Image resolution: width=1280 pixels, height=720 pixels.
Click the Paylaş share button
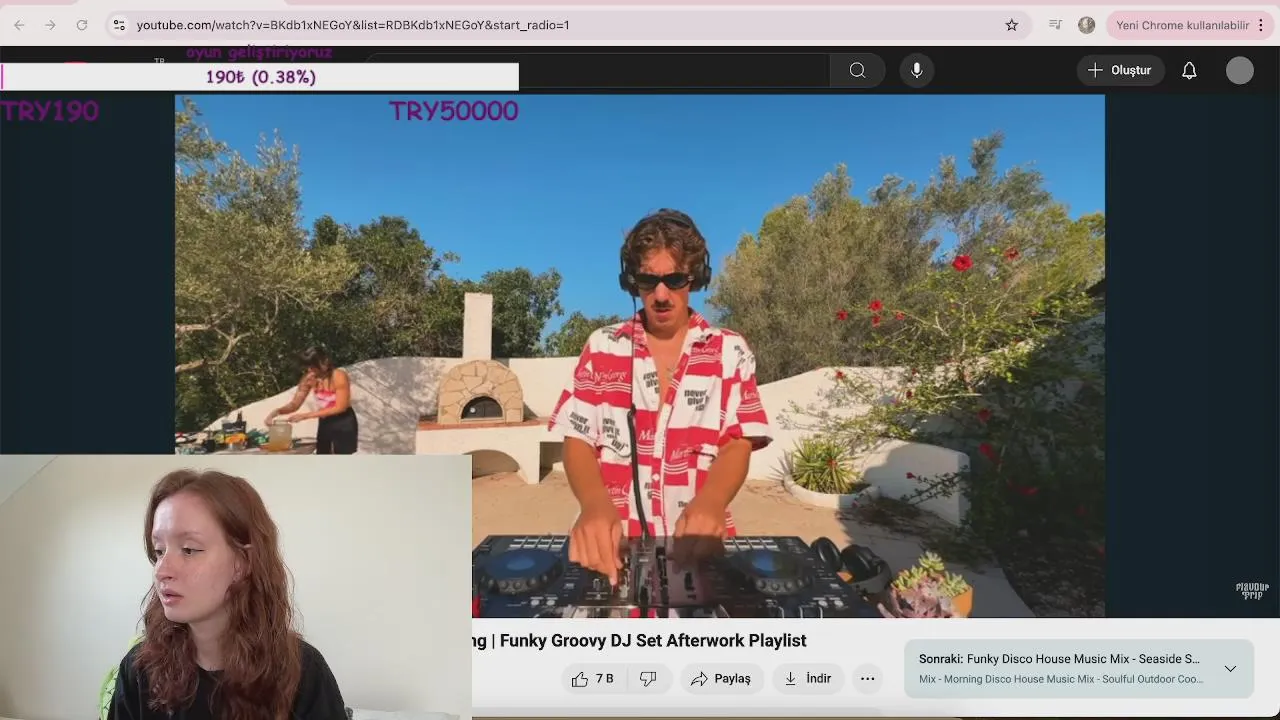click(721, 679)
